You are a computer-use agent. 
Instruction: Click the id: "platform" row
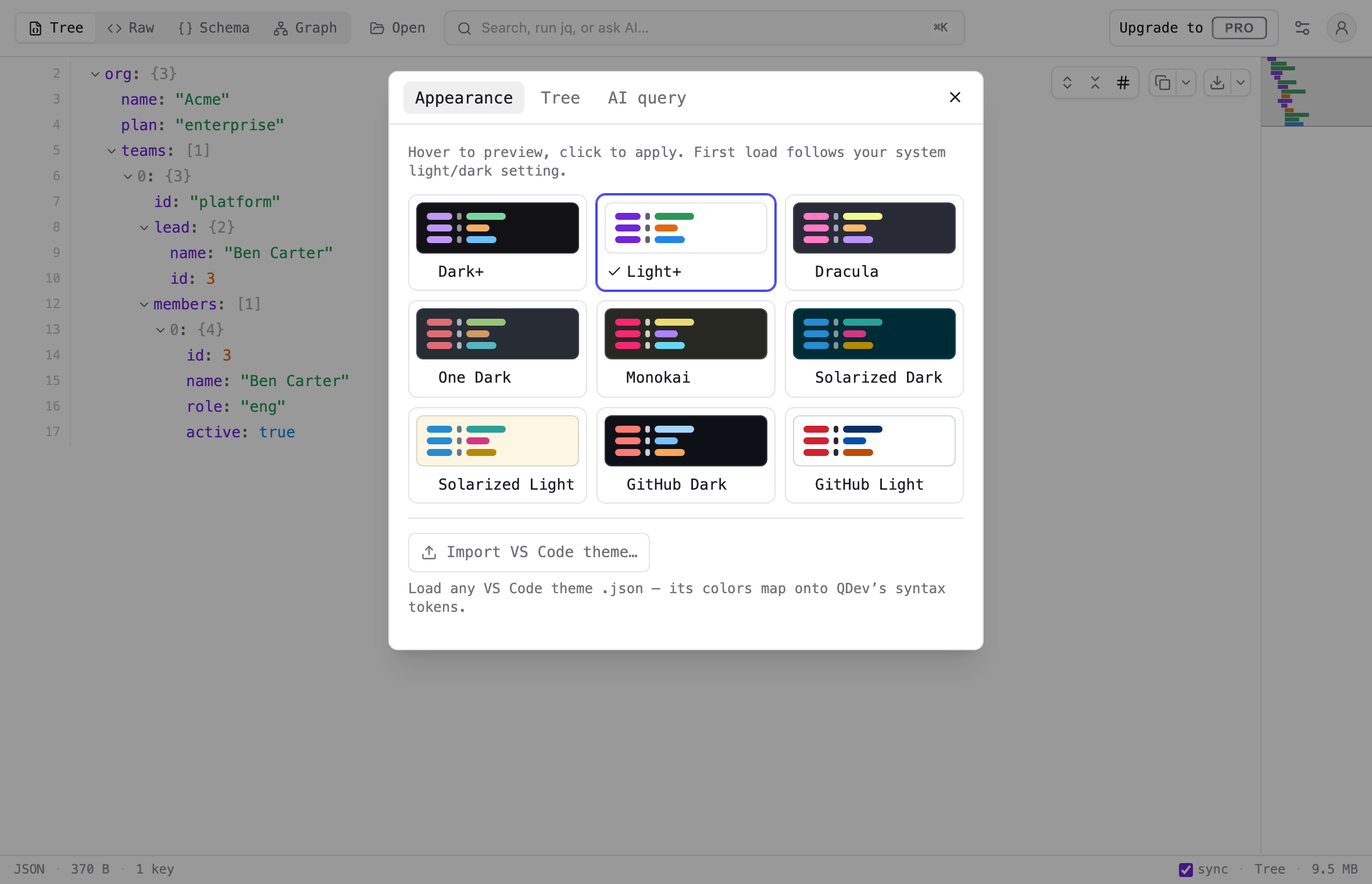217,202
